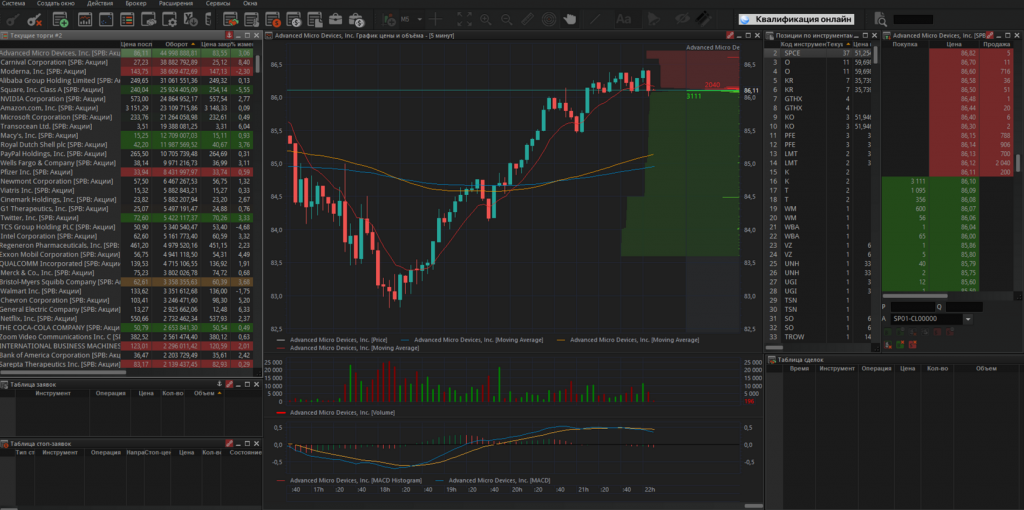Viewport: 1024px width, 510px height.
Task: Click the Квалификация онлайн button
Action: pyautogui.click(x=796, y=19)
